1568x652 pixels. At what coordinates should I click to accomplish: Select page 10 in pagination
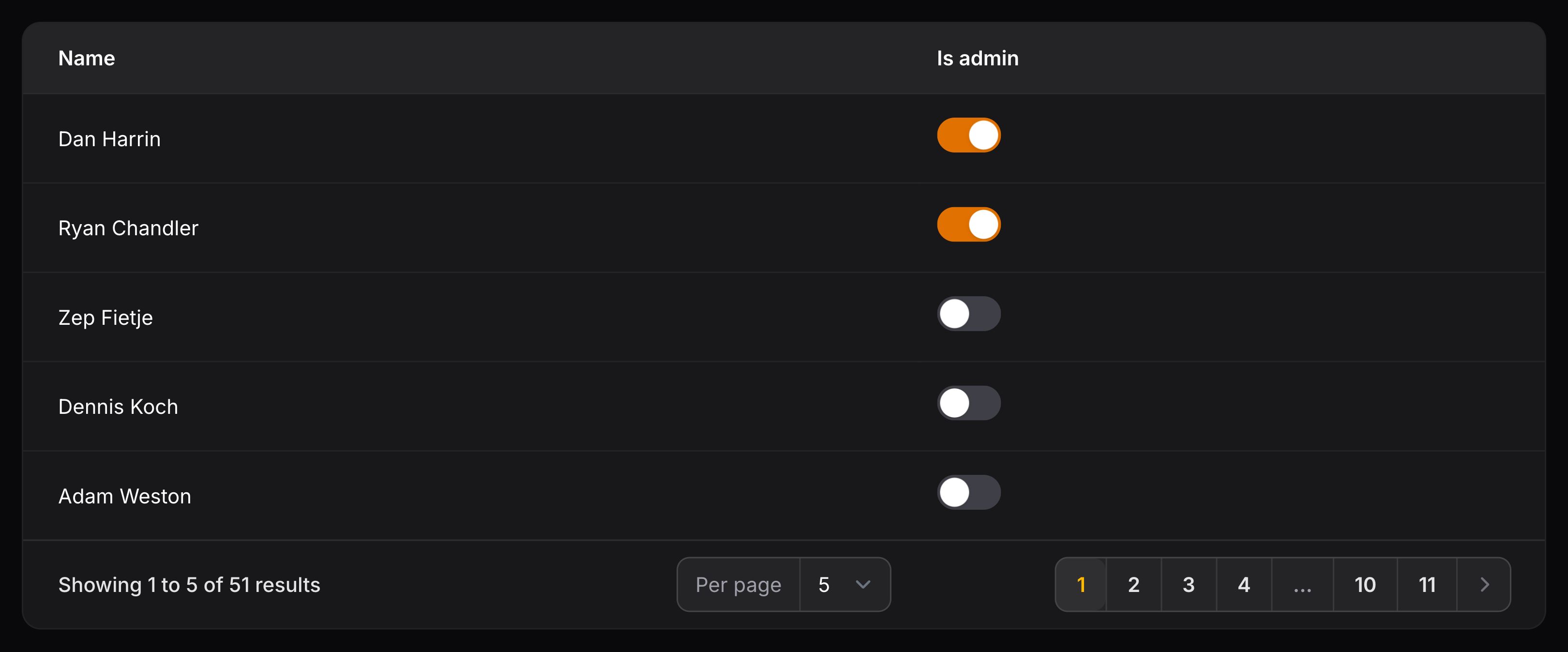pos(1365,584)
